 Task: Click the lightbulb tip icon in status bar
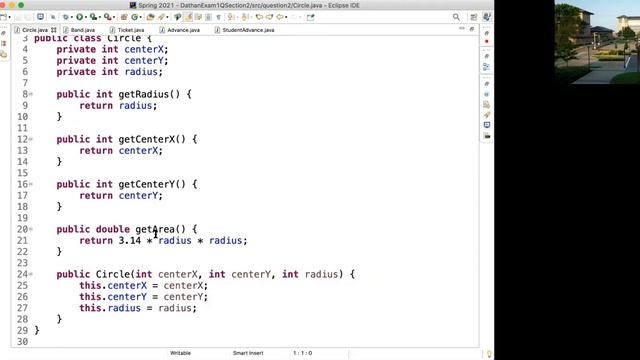click(489, 353)
